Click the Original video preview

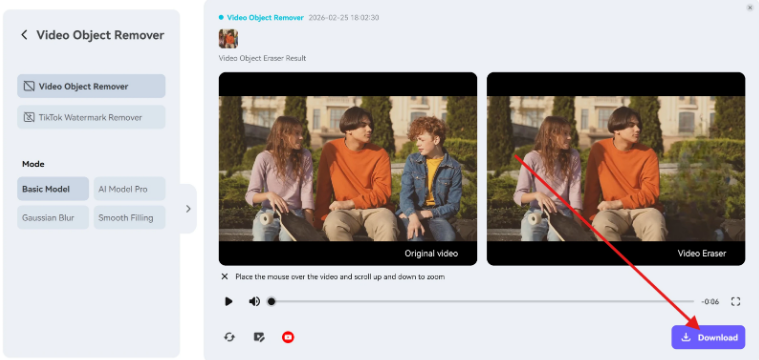[x=348, y=168]
